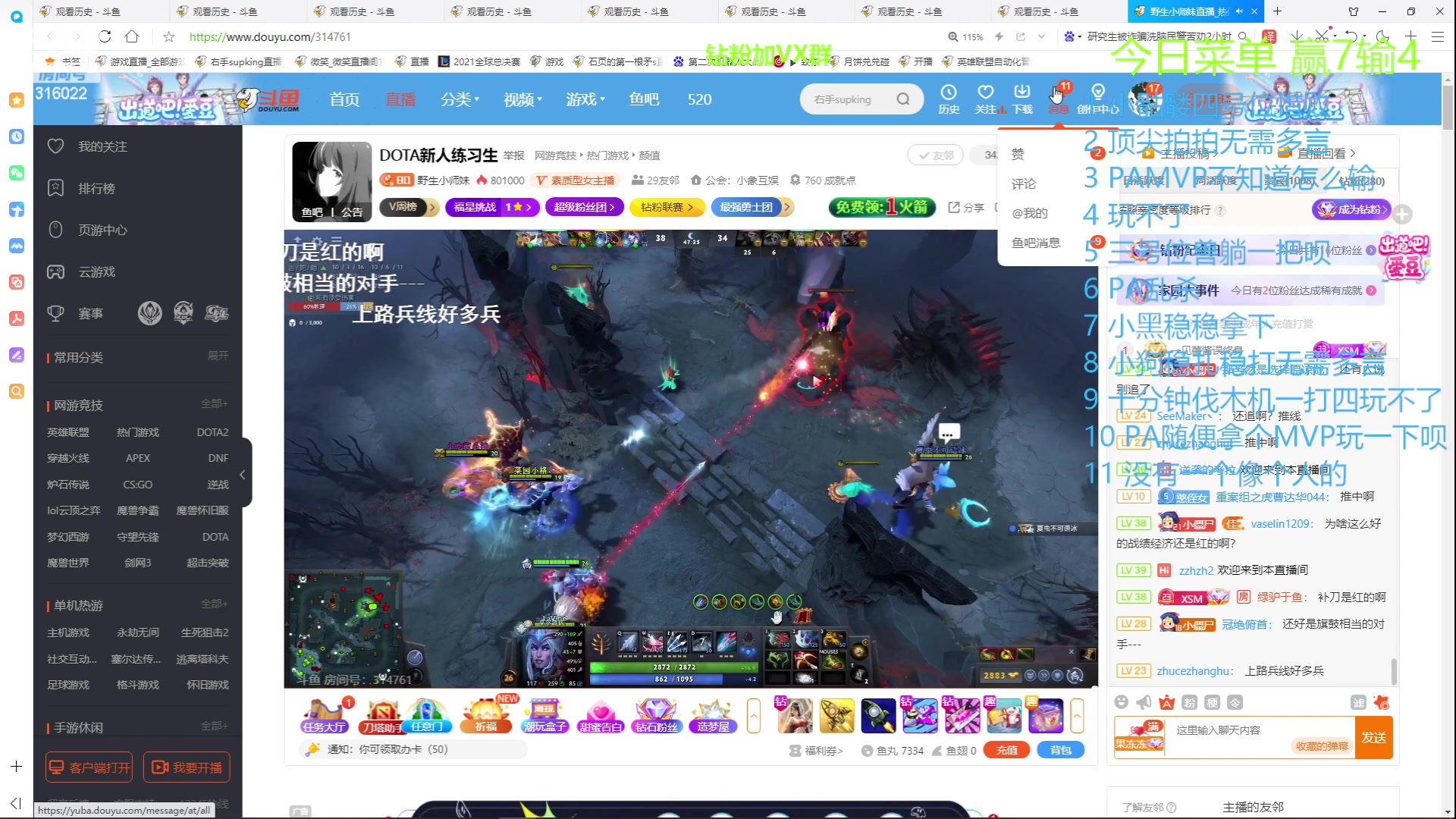
Task: Expand 单机热游 category via 全部+
Action: pyautogui.click(x=215, y=604)
